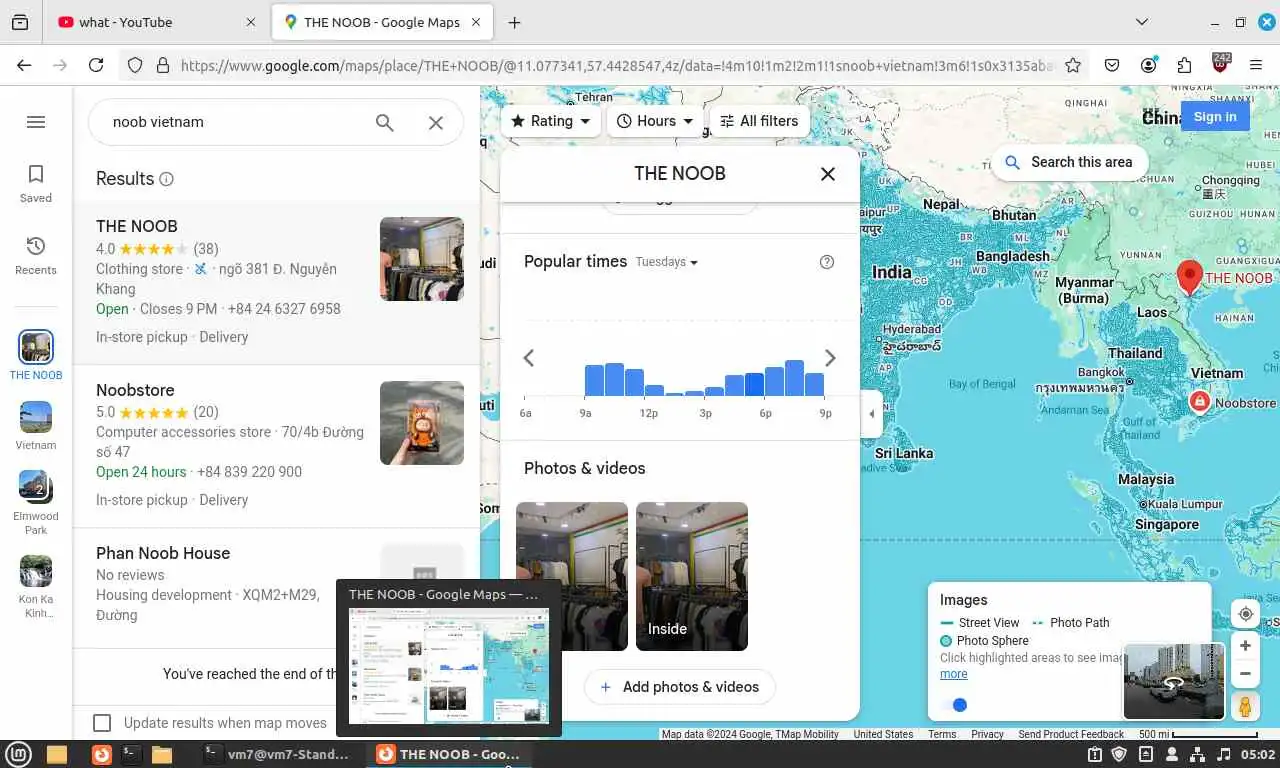Click the 'noob vietnam' search field
1280x768 pixels.
click(236, 122)
